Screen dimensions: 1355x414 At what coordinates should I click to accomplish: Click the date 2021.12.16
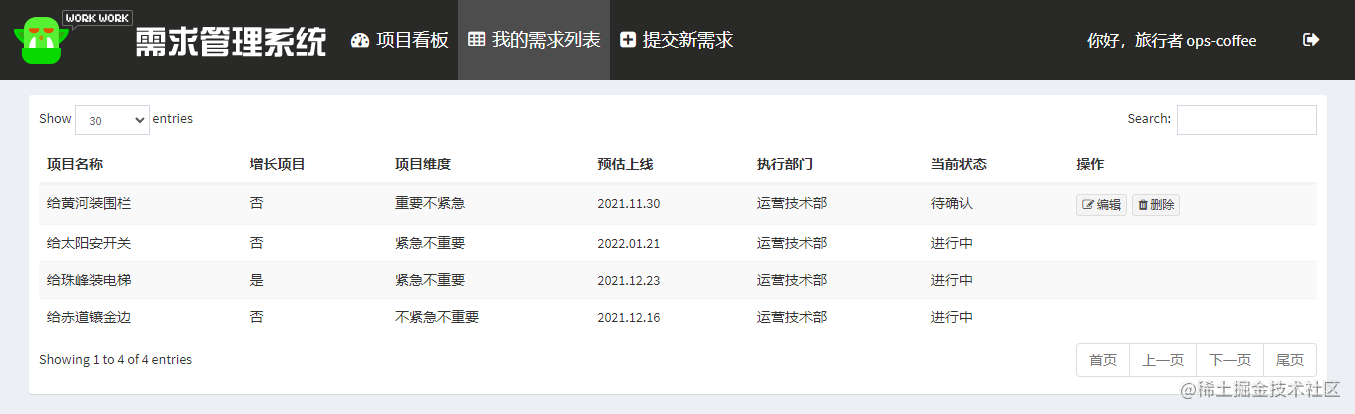click(x=629, y=318)
